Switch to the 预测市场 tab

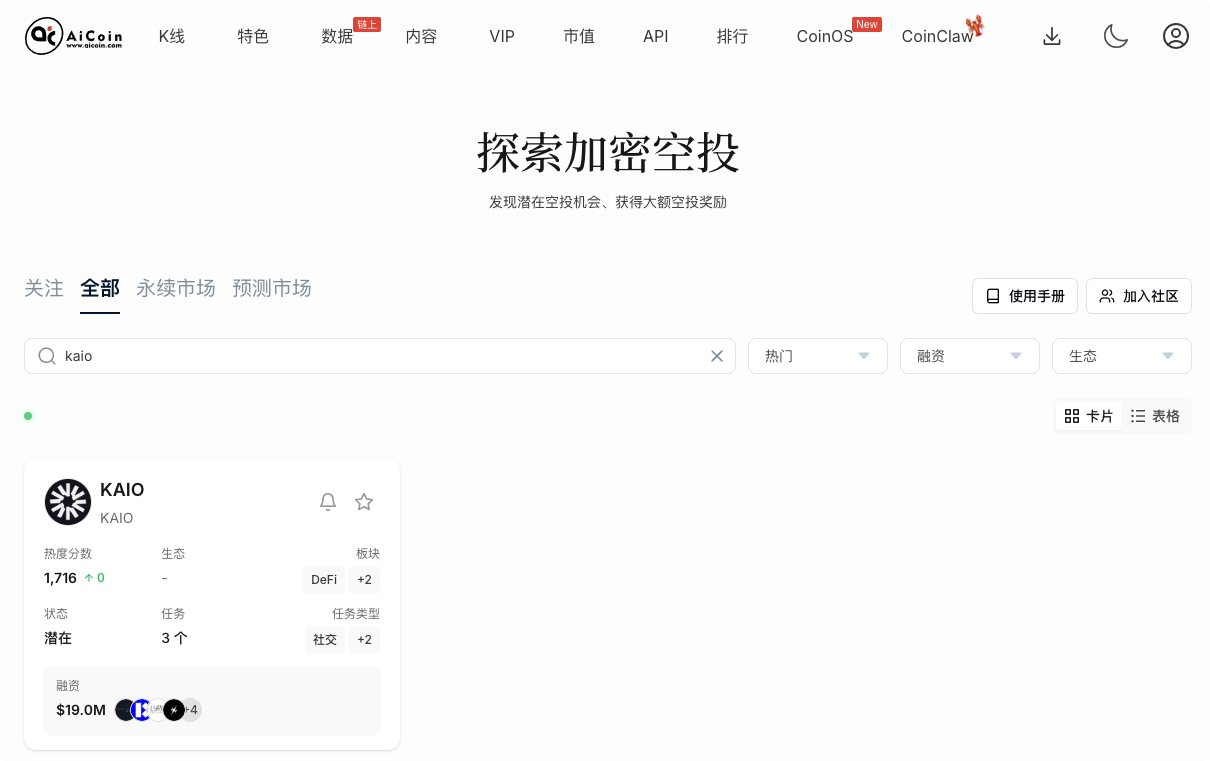[x=272, y=288]
